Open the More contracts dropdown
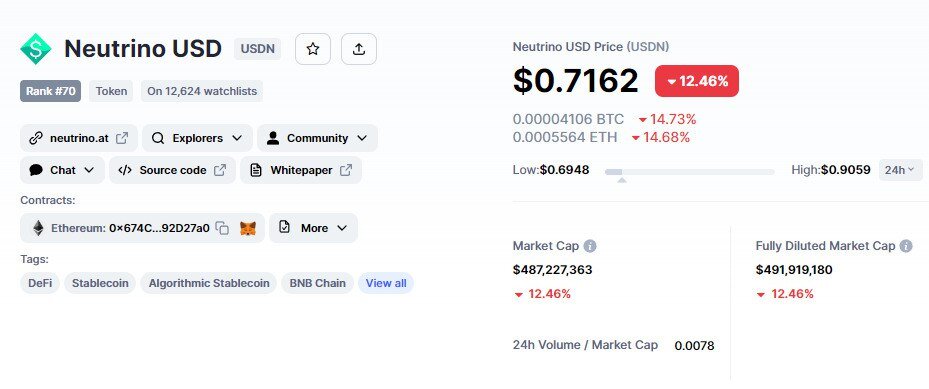The image size is (929, 389). (313, 228)
